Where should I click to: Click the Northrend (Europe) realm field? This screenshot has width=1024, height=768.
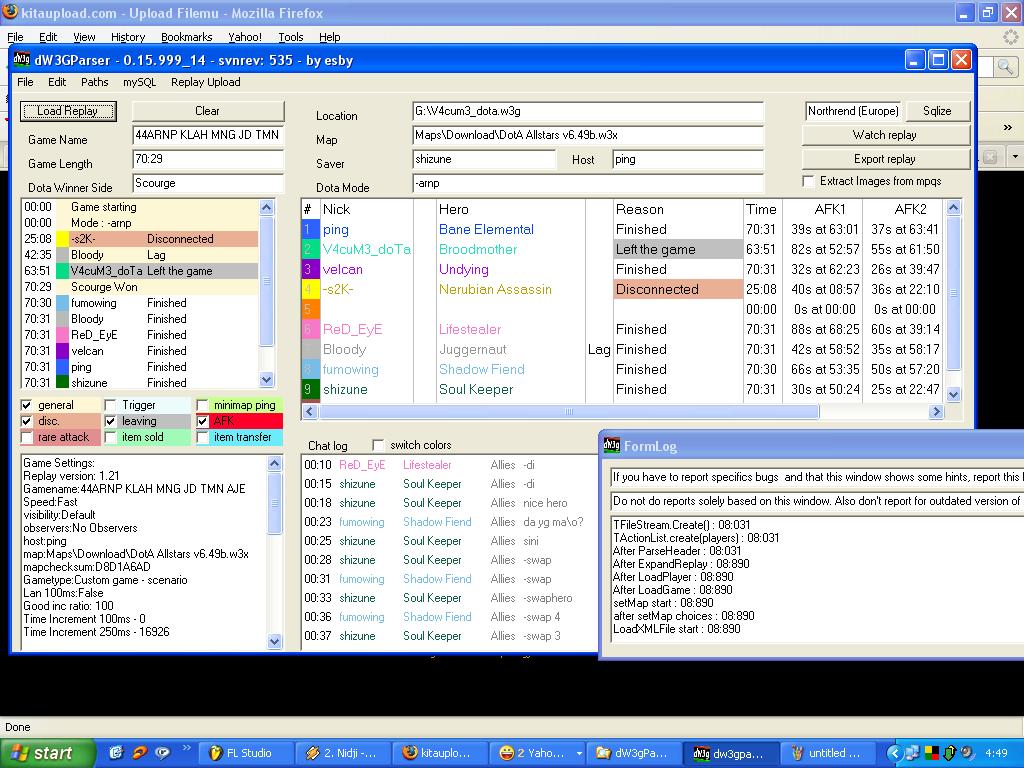tap(852, 111)
